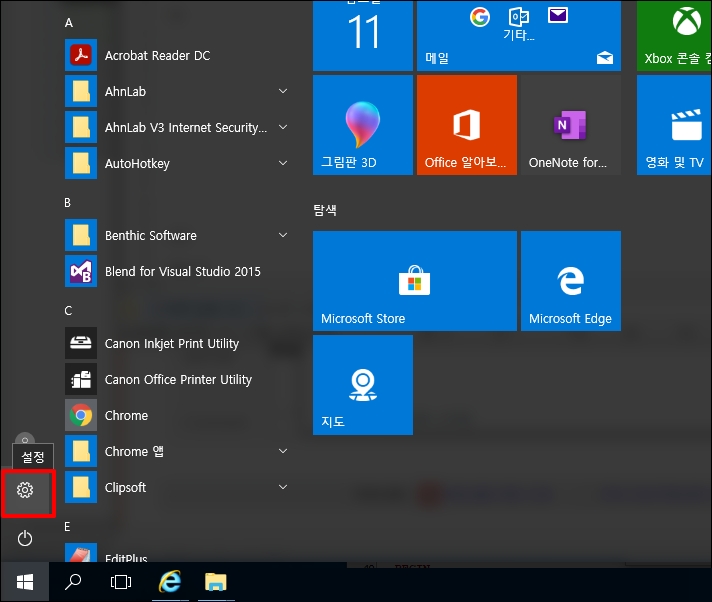
Task: Expand the AhnLab folder chevron
Action: [283, 91]
